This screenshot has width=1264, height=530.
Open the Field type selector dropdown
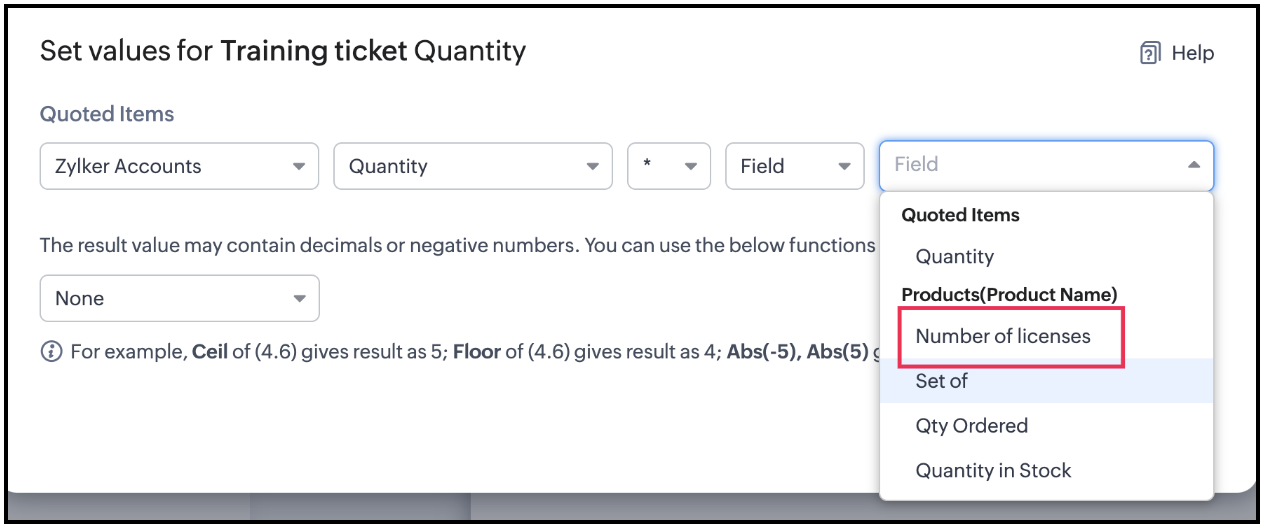(794, 166)
